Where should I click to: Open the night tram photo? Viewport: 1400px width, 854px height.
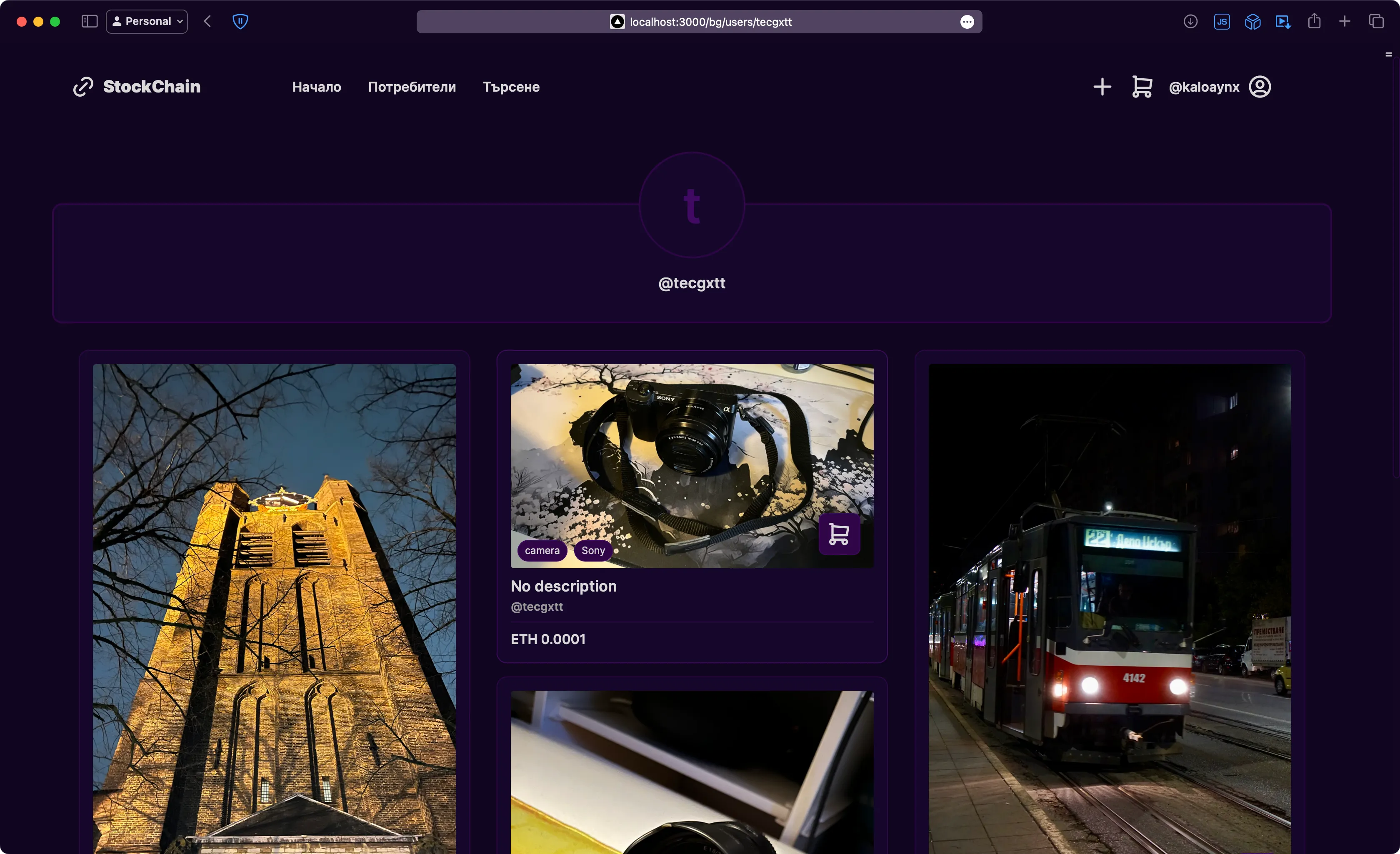tap(1110, 609)
